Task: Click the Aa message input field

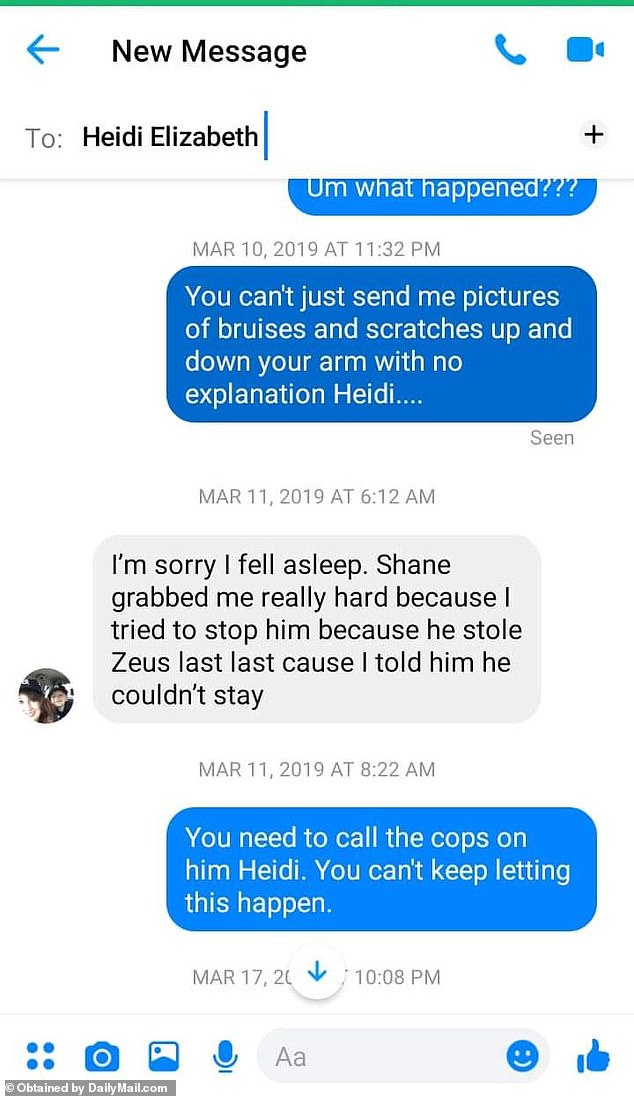Action: pos(403,1055)
